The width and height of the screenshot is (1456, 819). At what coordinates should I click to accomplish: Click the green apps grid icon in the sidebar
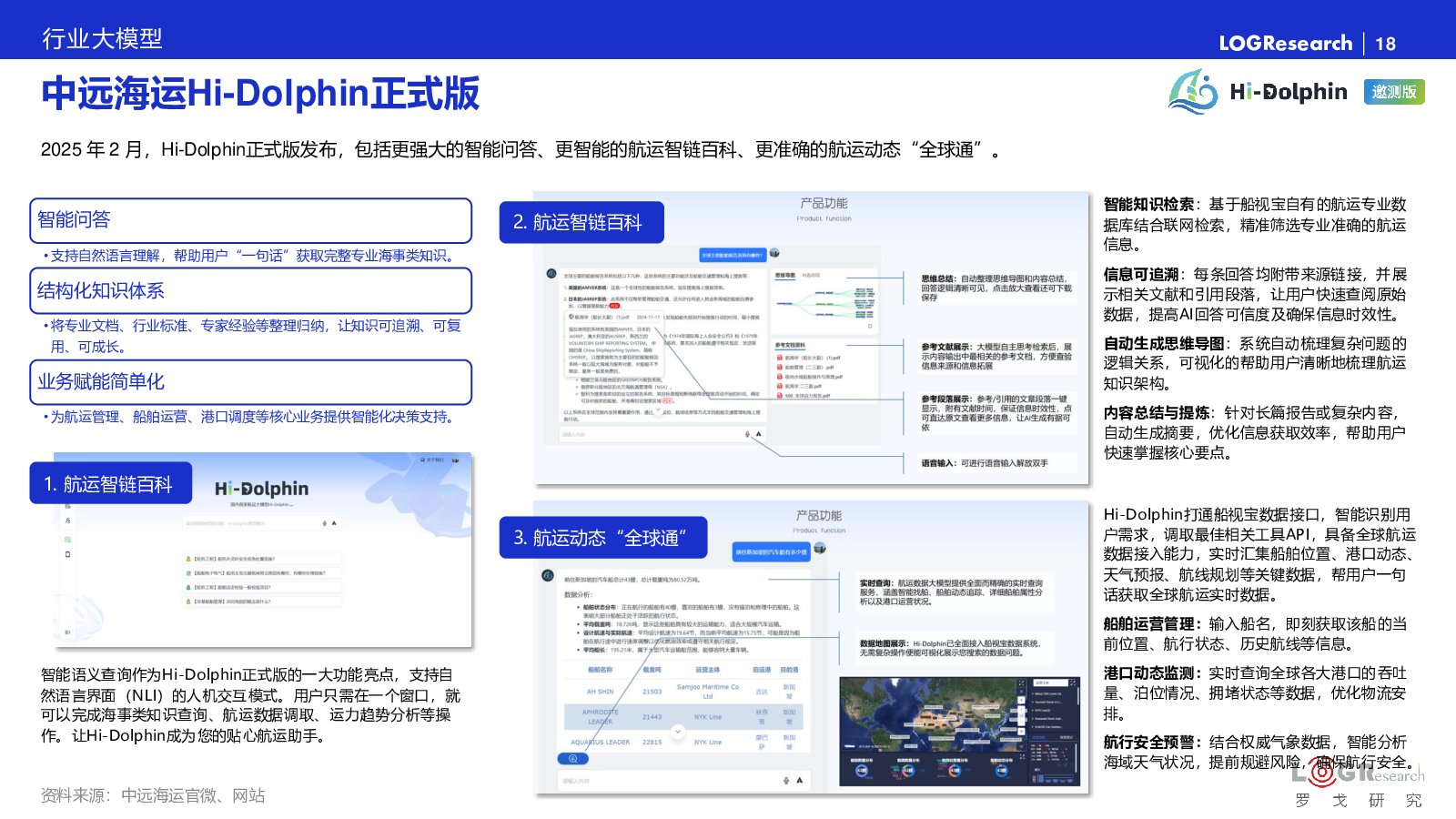coord(67,539)
